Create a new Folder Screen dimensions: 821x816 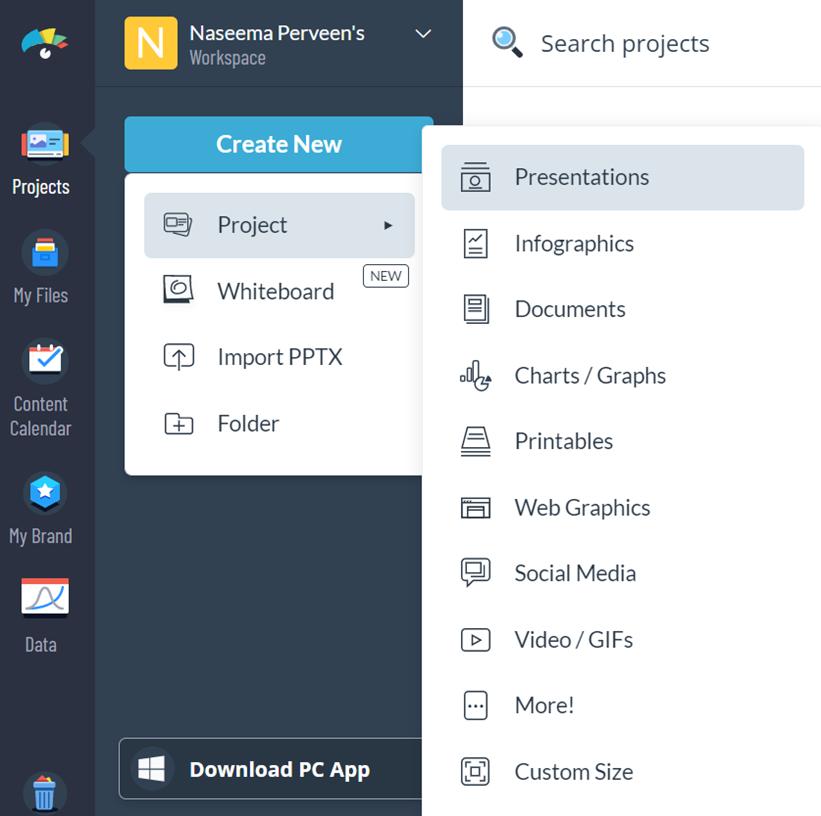click(x=248, y=423)
